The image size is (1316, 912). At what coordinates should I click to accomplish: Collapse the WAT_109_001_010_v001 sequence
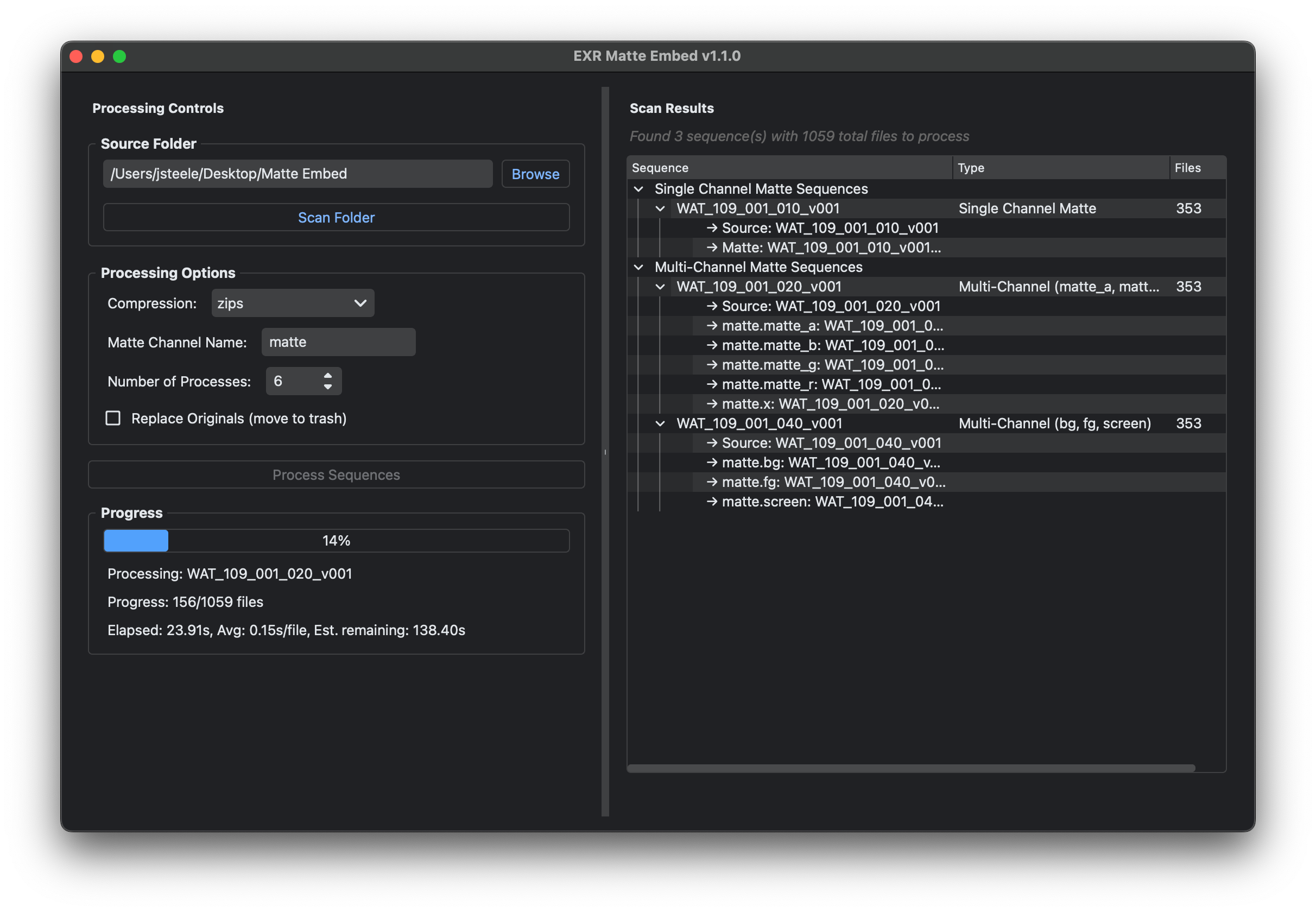click(x=661, y=208)
